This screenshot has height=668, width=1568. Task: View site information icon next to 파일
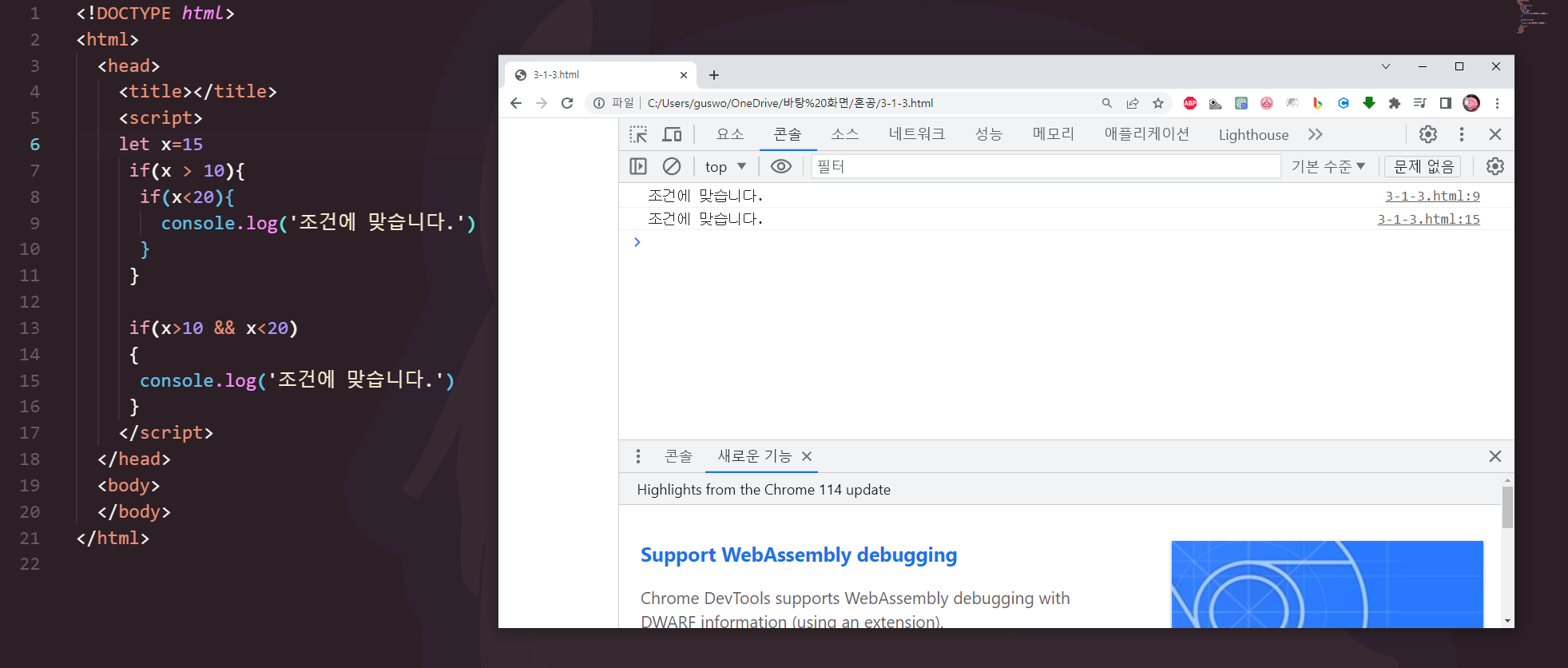point(599,103)
